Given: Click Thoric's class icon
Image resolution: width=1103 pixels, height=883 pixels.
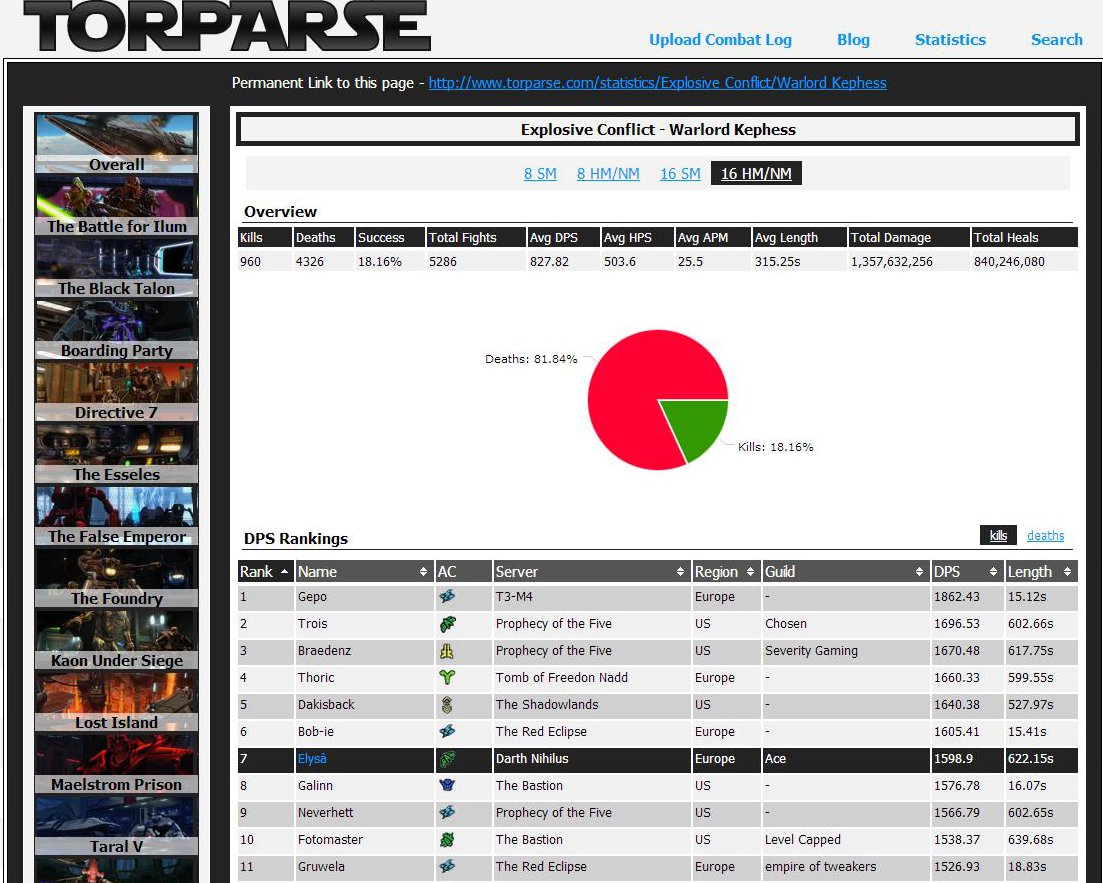Looking at the screenshot, I should tap(446, 678).
